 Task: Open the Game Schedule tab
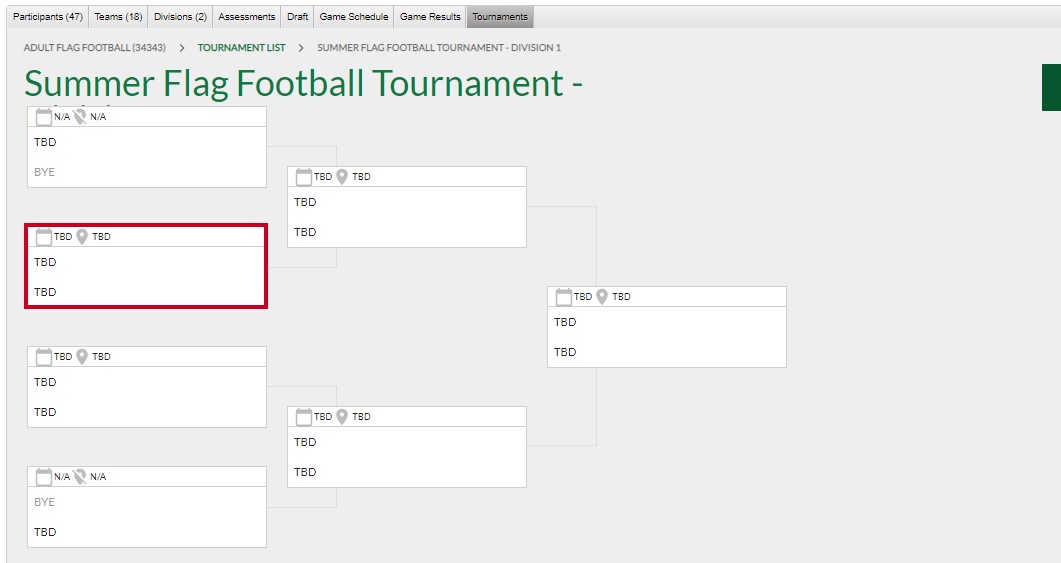tap(354, 17)
